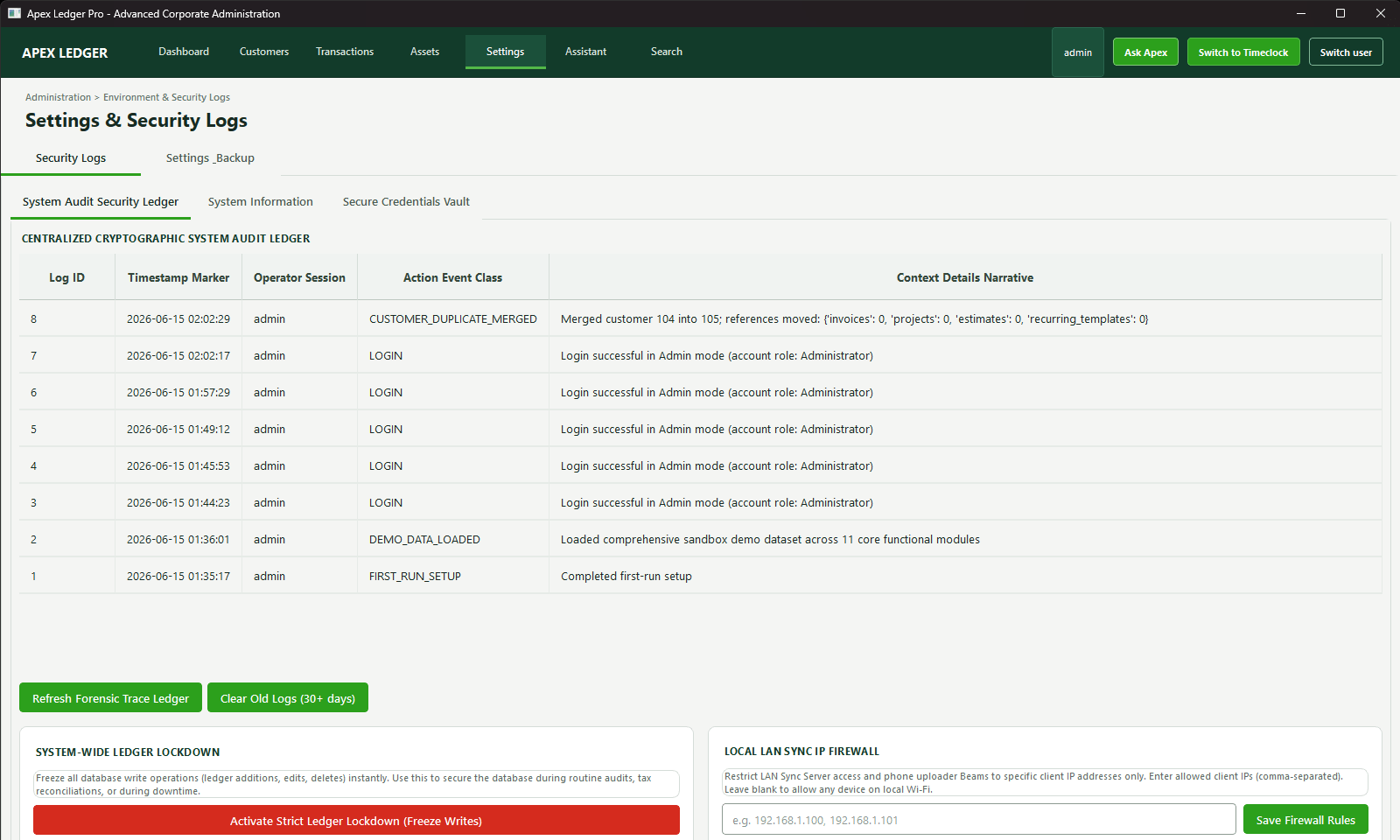The image size is (1400, 840).
Task: Click the Action Event Class column header
Action: click(x=453, y=277)
